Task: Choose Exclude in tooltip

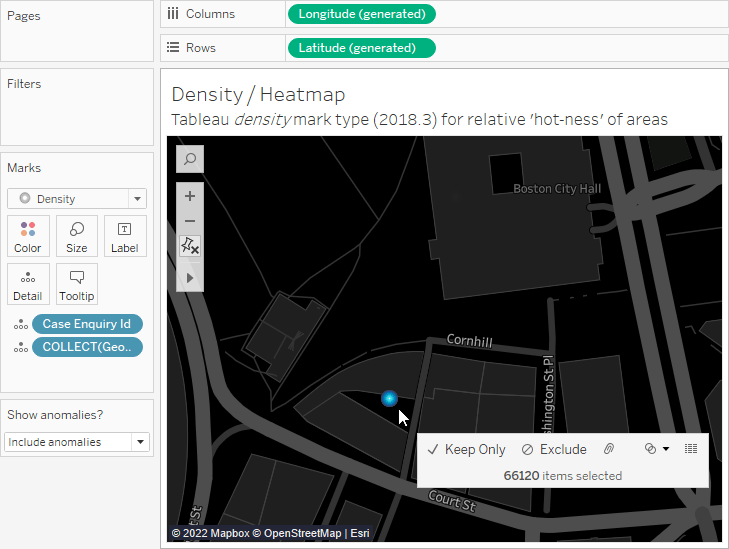Action: 554,450
